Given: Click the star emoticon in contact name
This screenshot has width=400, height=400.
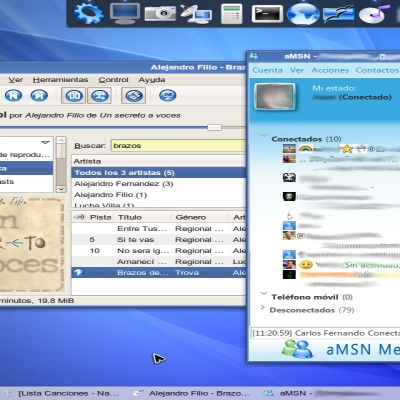Looking at the screenshot, I should [347, 149].
